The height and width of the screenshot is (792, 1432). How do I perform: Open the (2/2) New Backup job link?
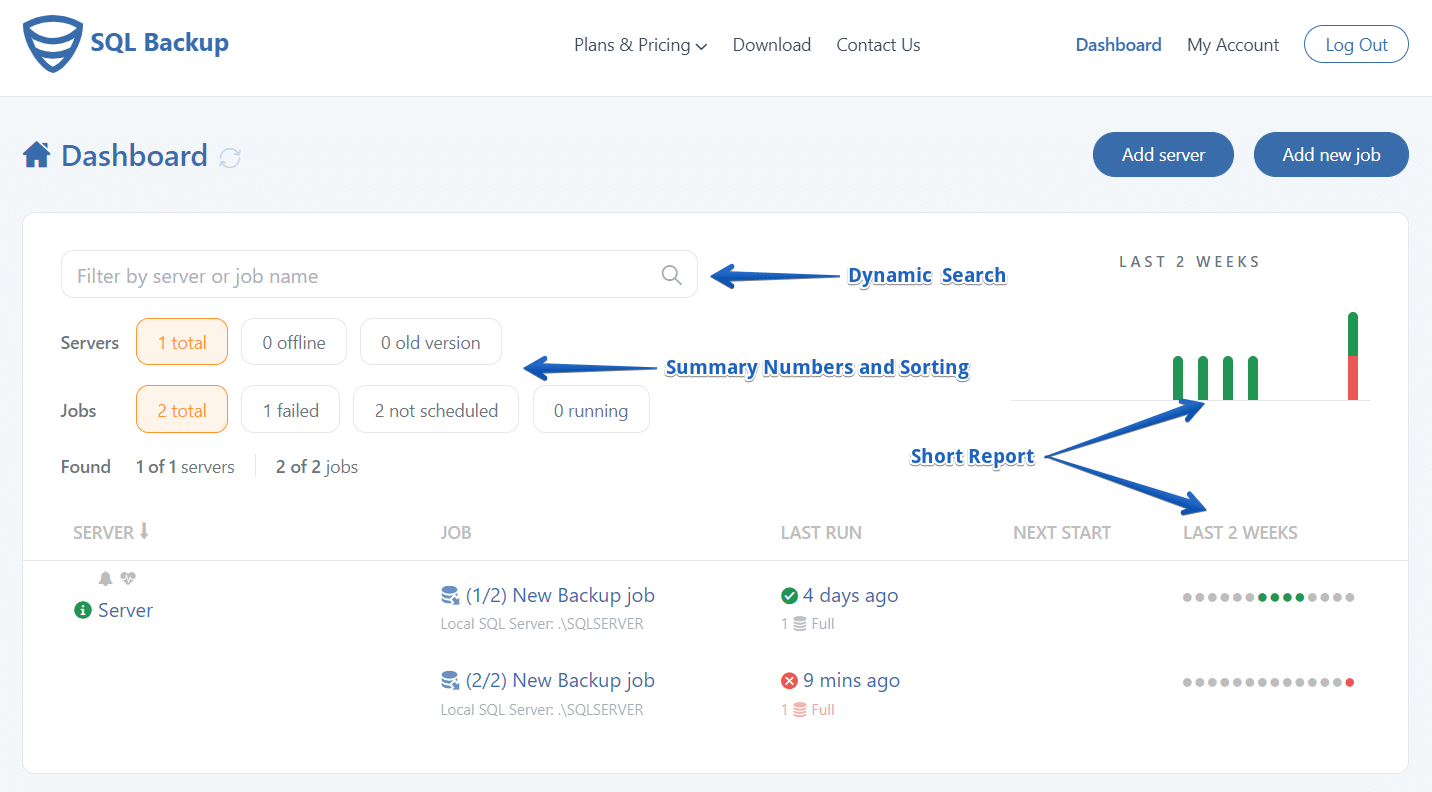tap(560, 681)
